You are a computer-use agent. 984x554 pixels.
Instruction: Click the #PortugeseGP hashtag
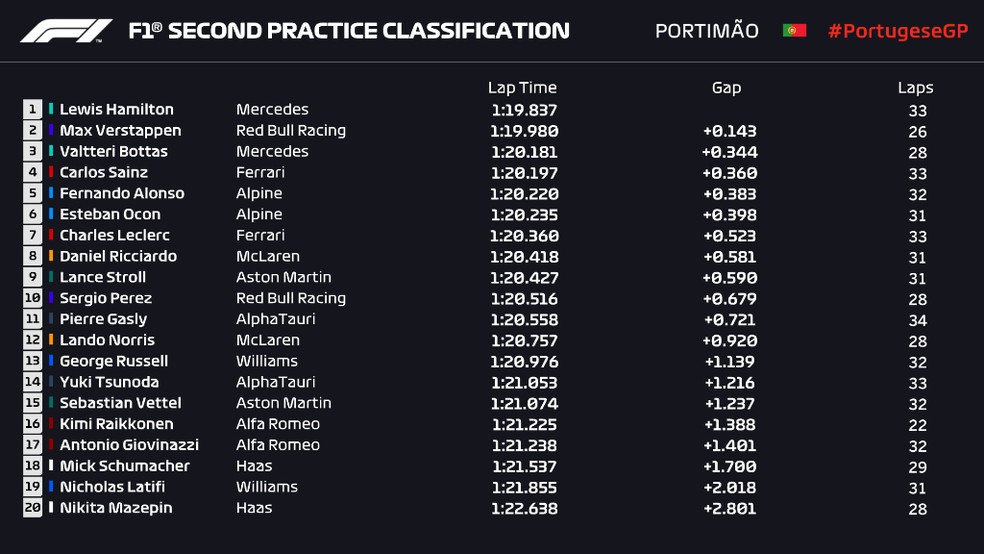click(897, 31)
